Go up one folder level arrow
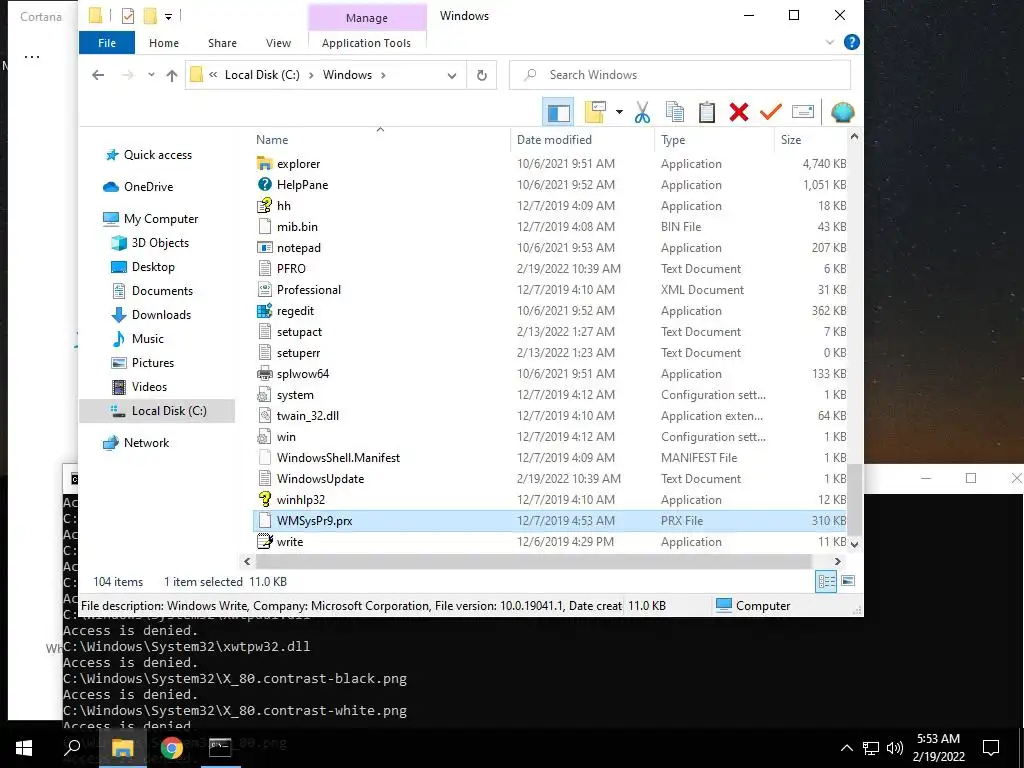 (x=172, y=75)
